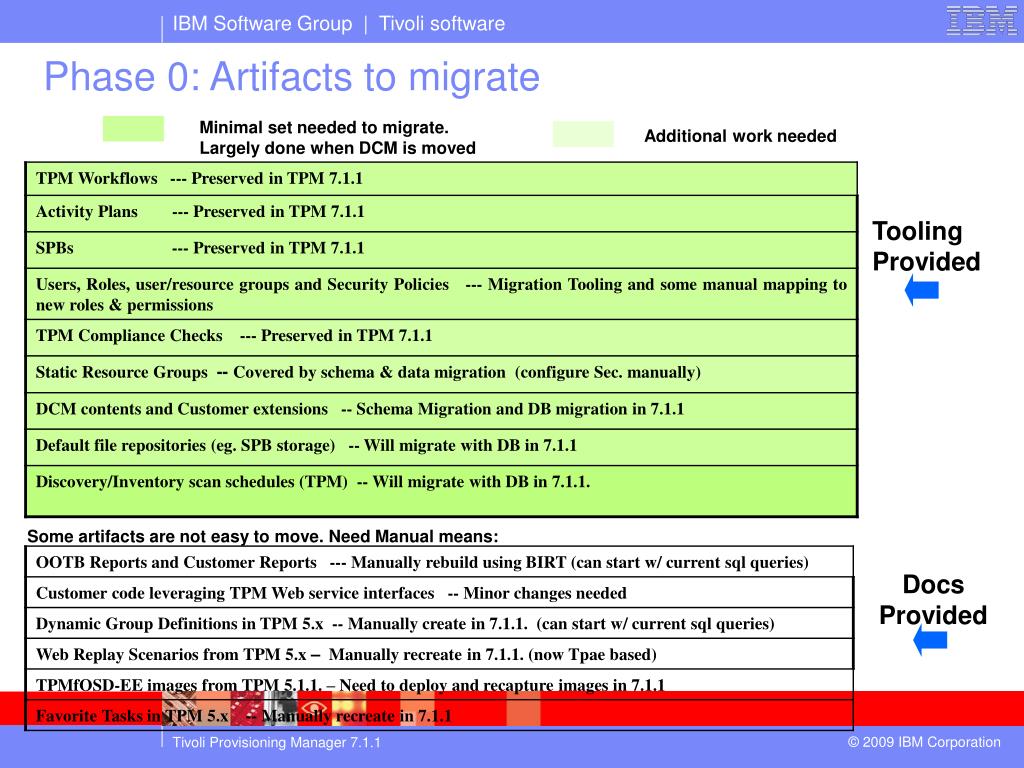Click 'Tivoli Provisioning Manager 7.1.1' footer text
Image resolution: width=1024 pixels, height=768 pixels.
(276, 743)
